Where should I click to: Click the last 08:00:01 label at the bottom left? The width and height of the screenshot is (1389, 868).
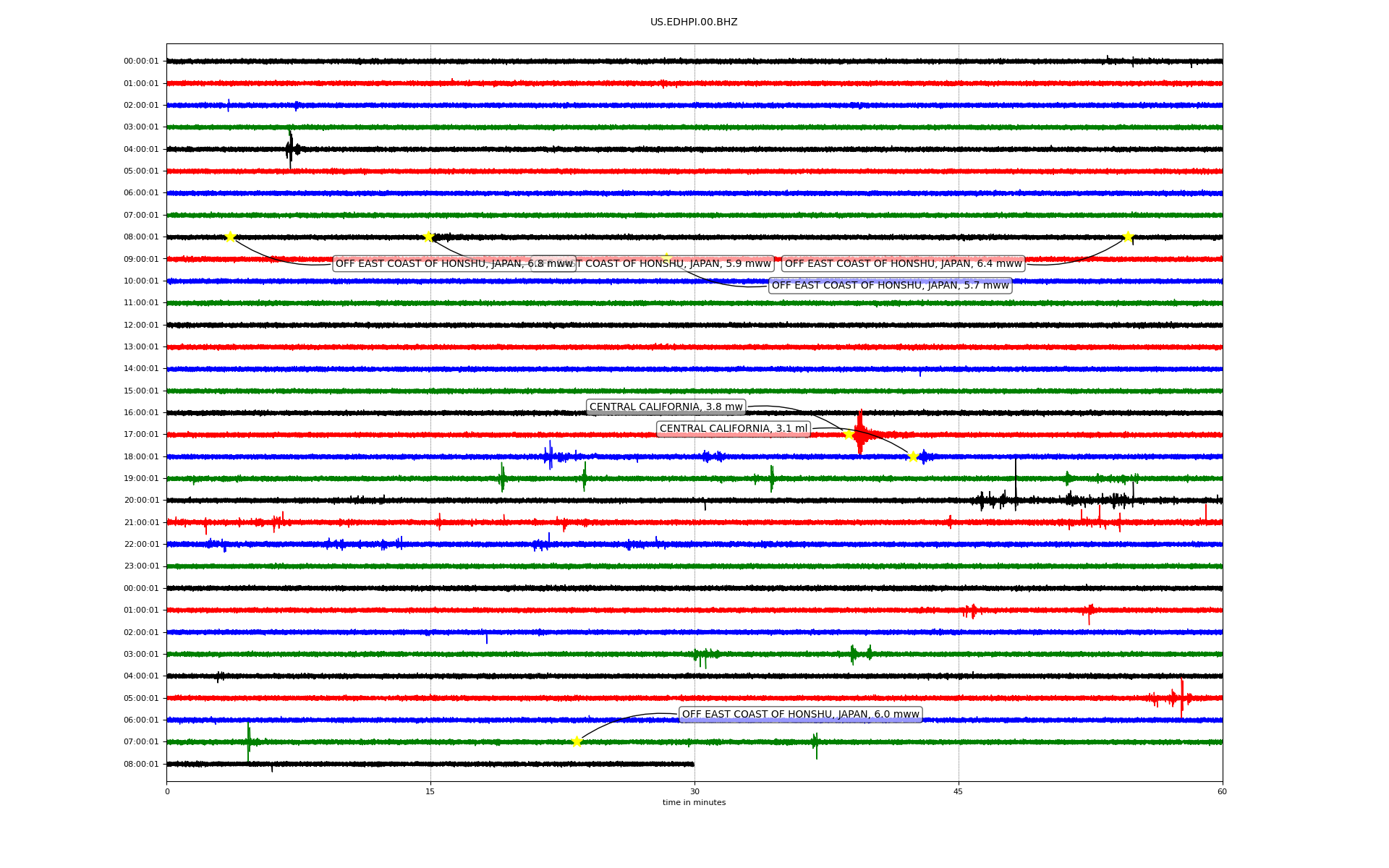(x=141, y=764)
